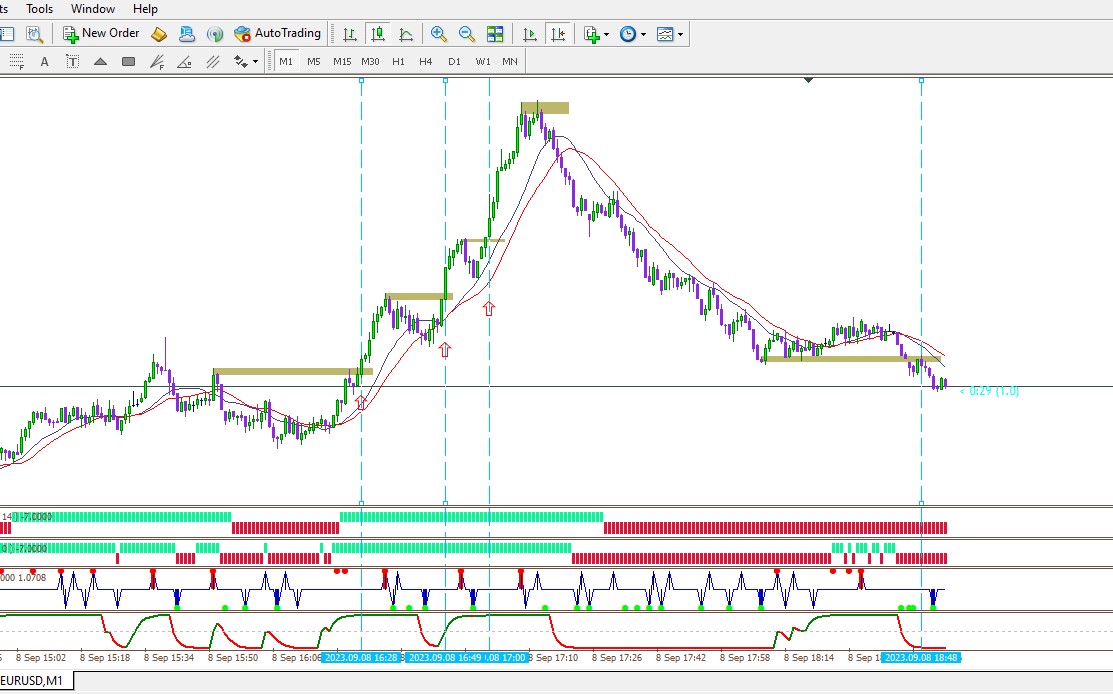This screenshot has width=1113, height=694.
Task: Zoom in on the chart
Action: (439, 33)
